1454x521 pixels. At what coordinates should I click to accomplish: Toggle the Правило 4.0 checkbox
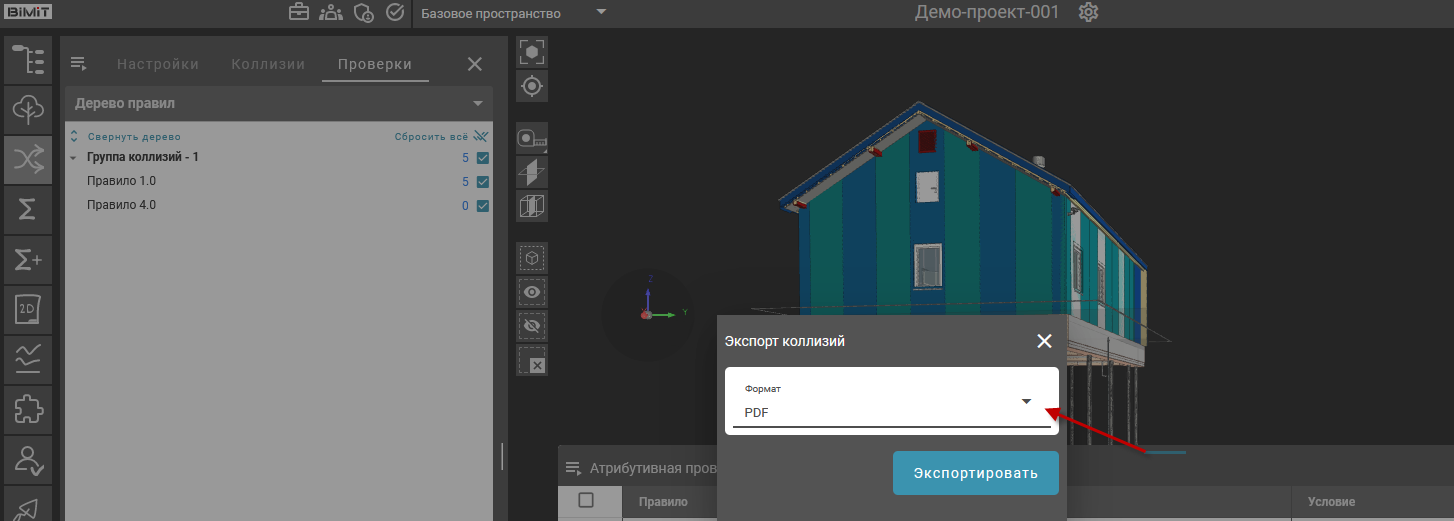pyautogui.click(x=483, y=206)
